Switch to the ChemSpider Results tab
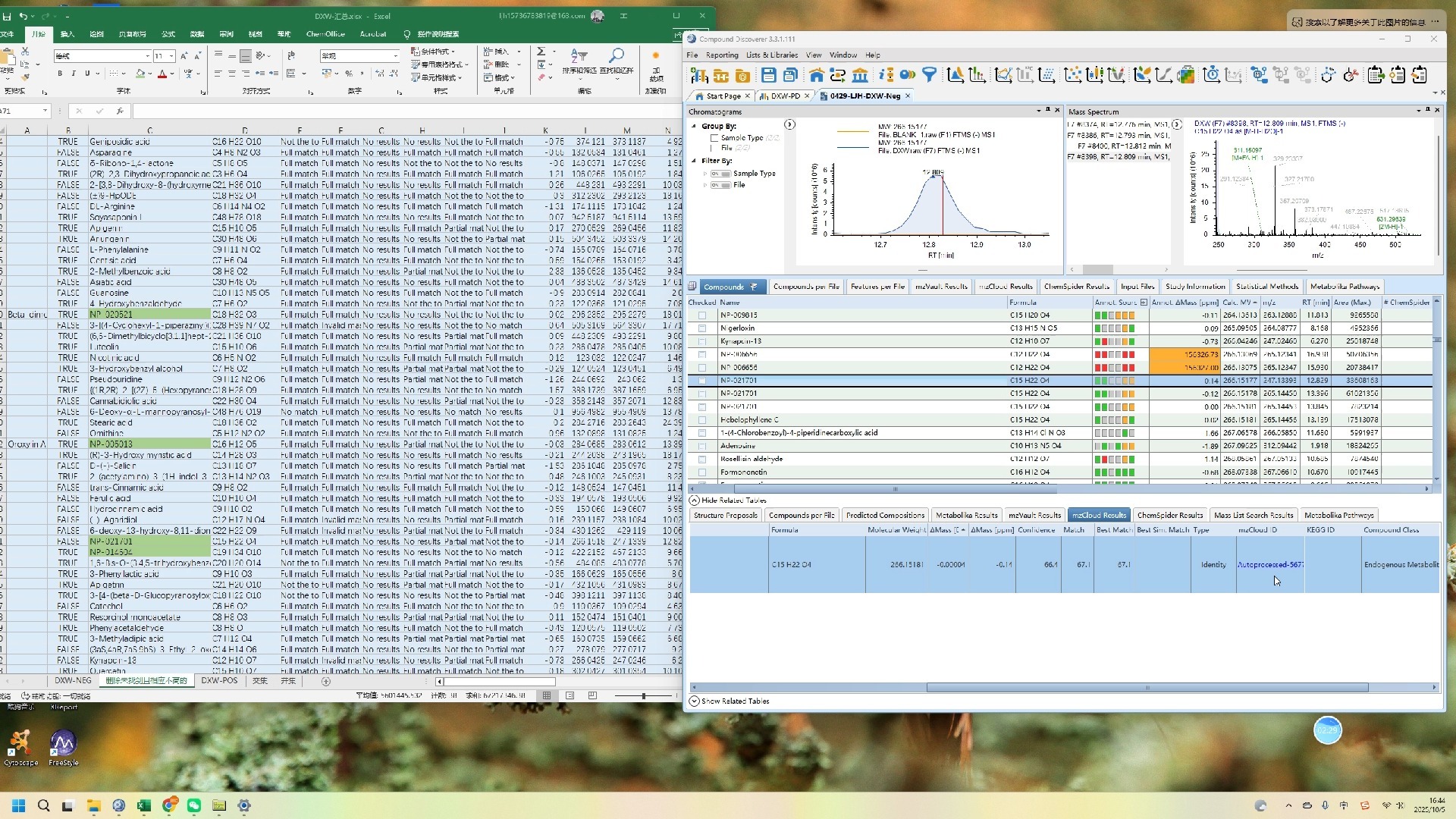This screenshot has width=1456, height=819. point(1076,287)
